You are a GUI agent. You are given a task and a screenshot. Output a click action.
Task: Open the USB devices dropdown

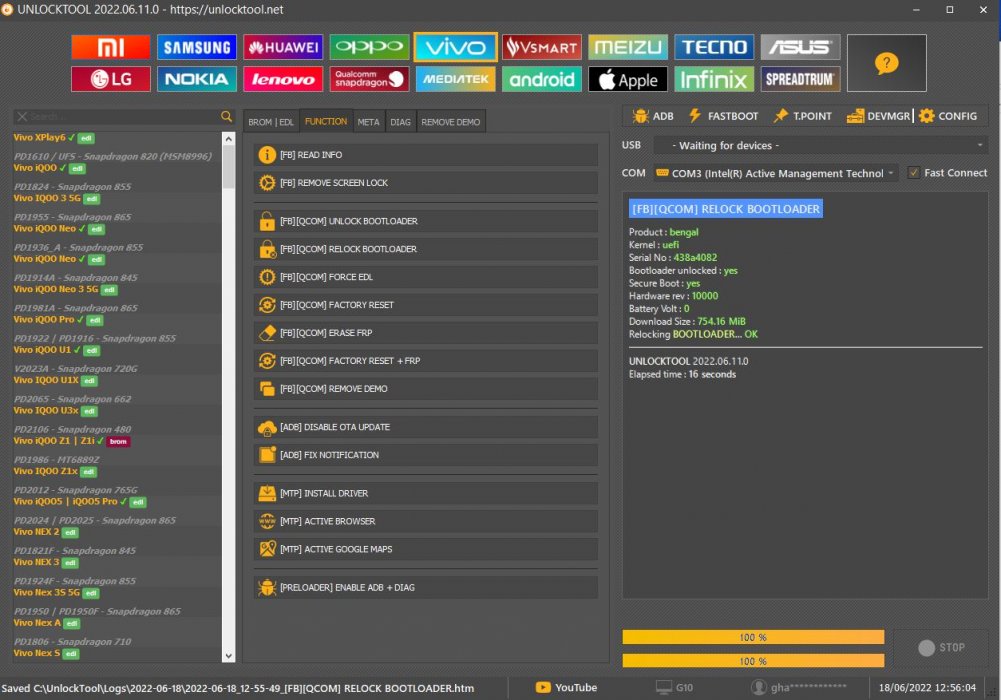[x=821, y=145]
